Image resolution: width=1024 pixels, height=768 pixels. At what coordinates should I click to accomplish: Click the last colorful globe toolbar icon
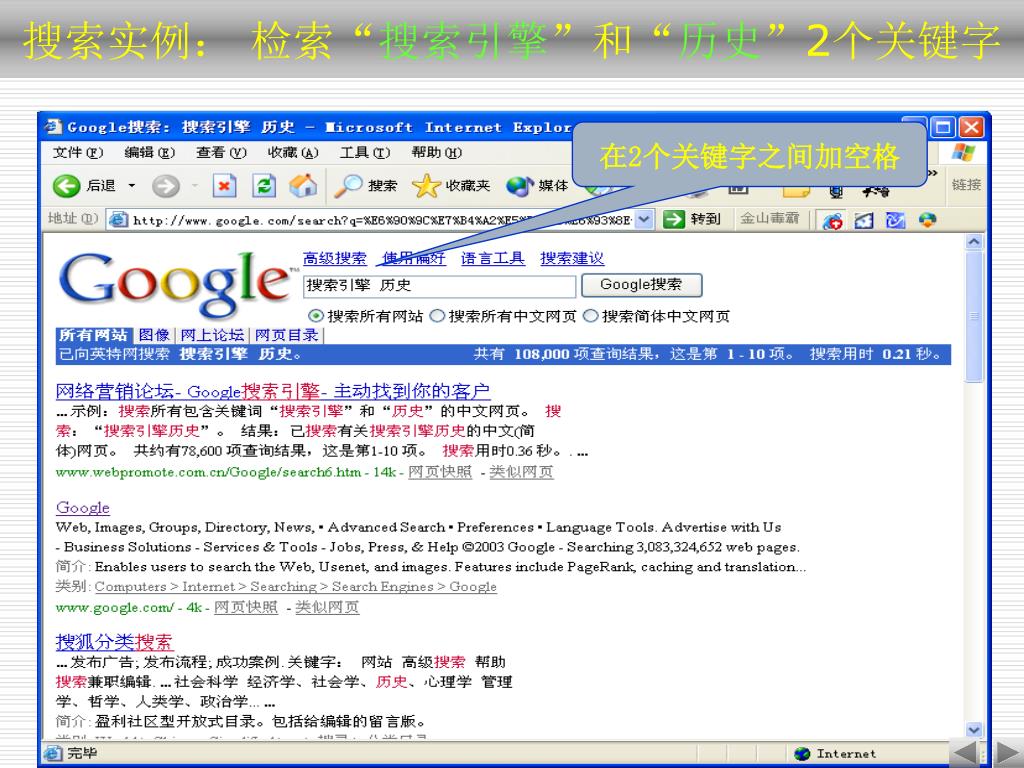(927, 220)
